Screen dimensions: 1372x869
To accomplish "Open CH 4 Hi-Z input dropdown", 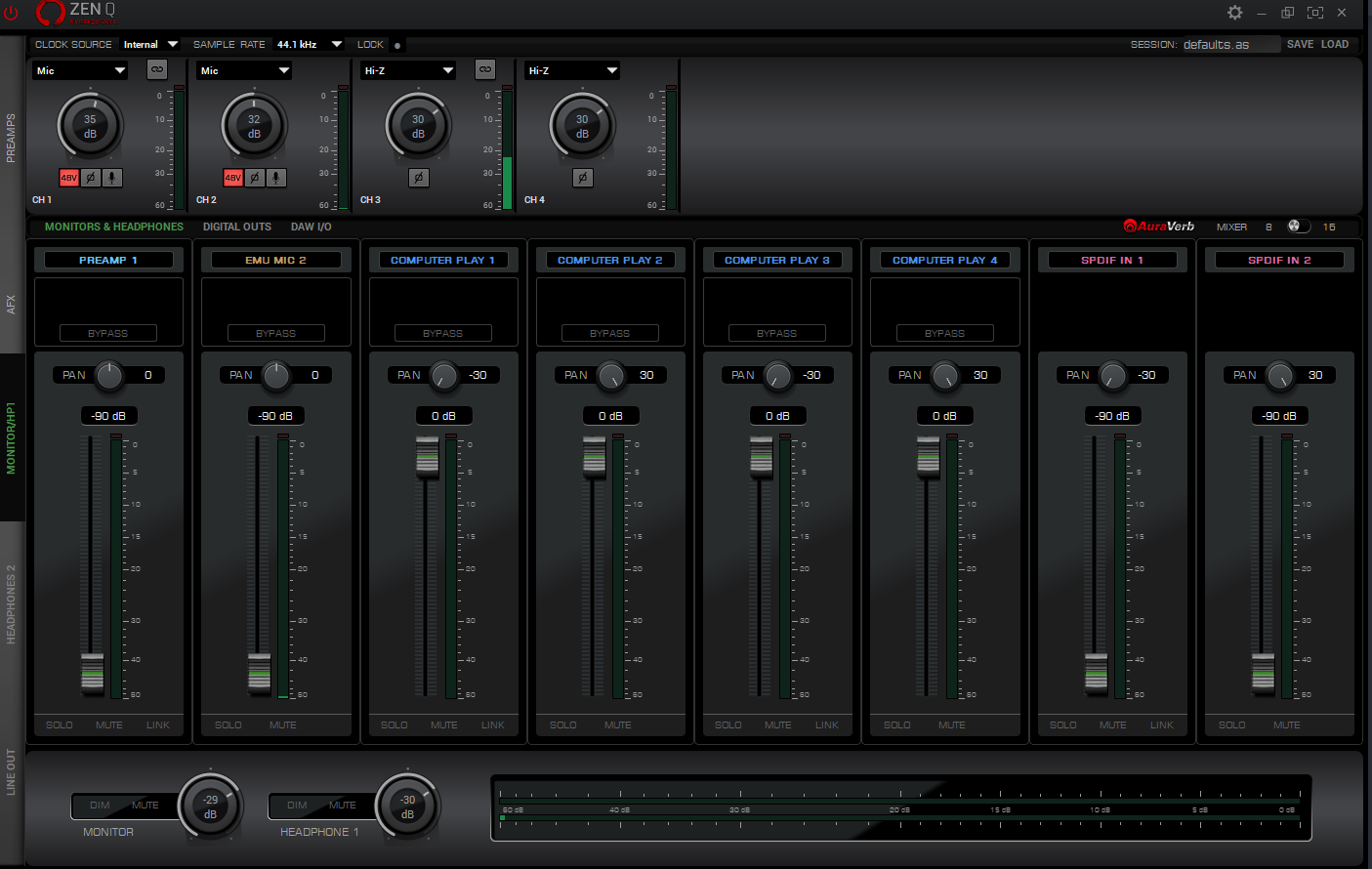I will (573, 70).
